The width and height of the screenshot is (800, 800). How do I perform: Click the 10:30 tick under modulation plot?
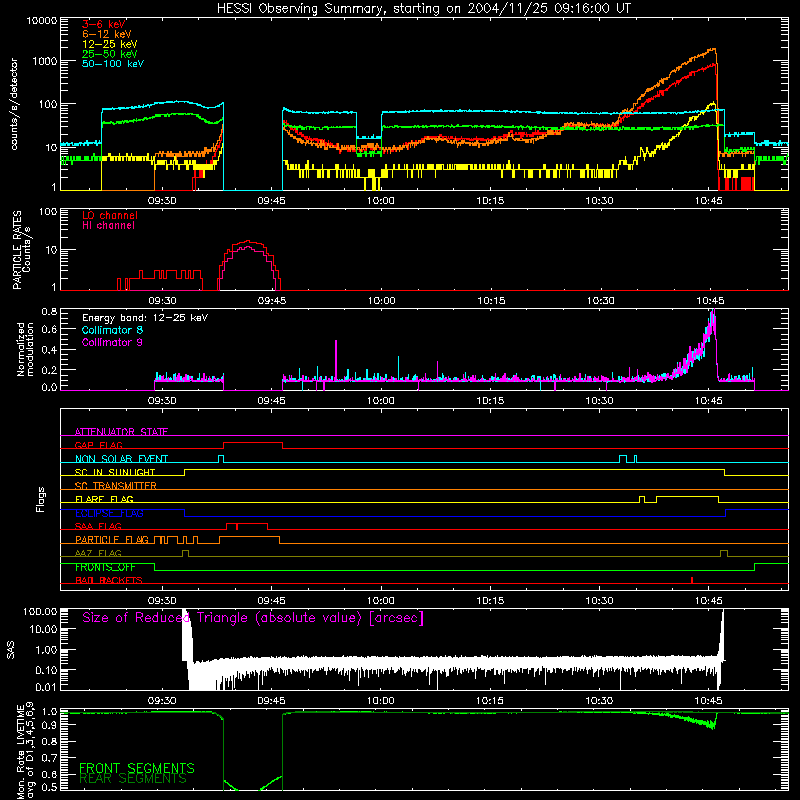[x=599, y=401]
